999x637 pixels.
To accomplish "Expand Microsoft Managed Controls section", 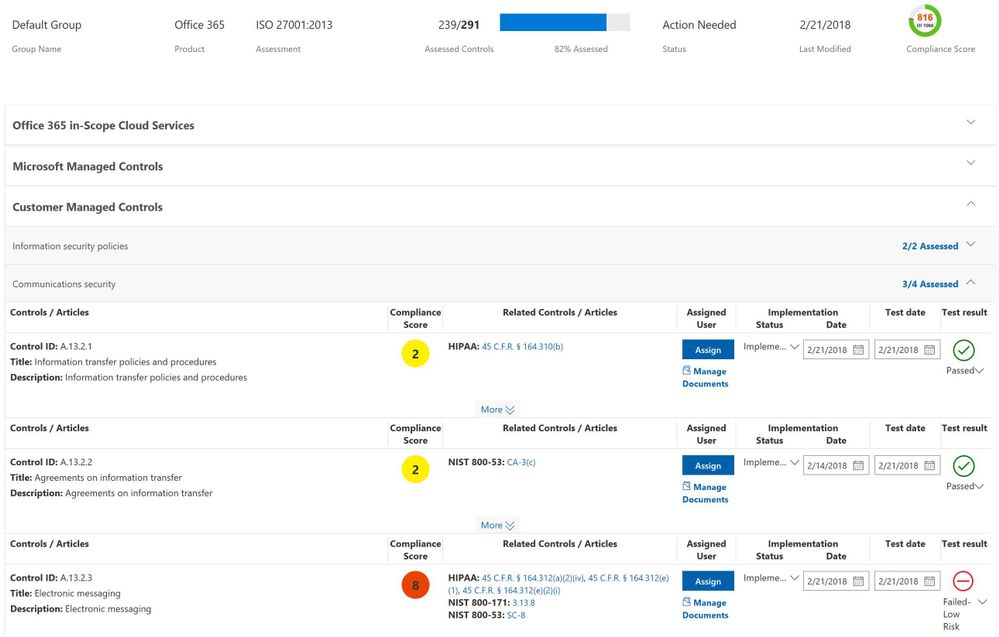I will (970, 163).
